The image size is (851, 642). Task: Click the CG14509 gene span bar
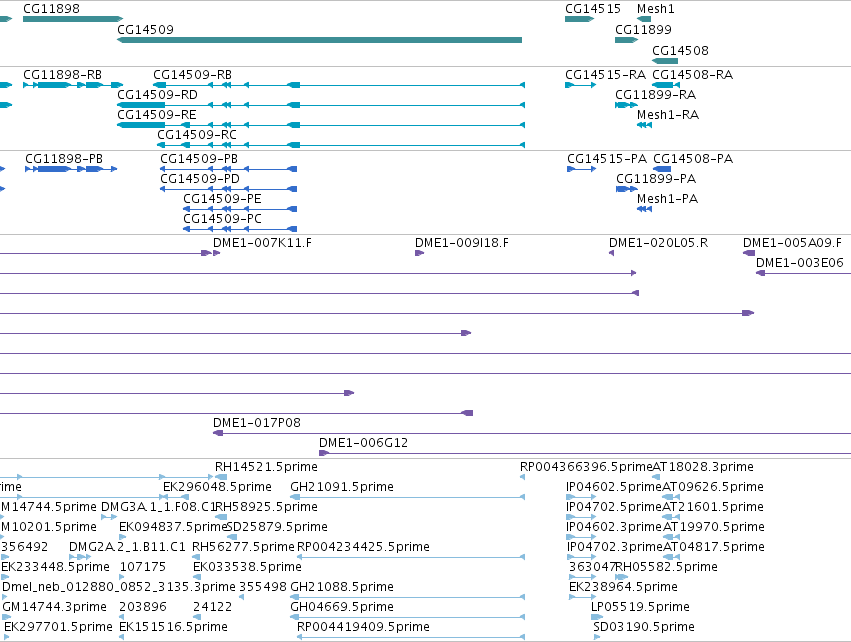tap(320, 40)
